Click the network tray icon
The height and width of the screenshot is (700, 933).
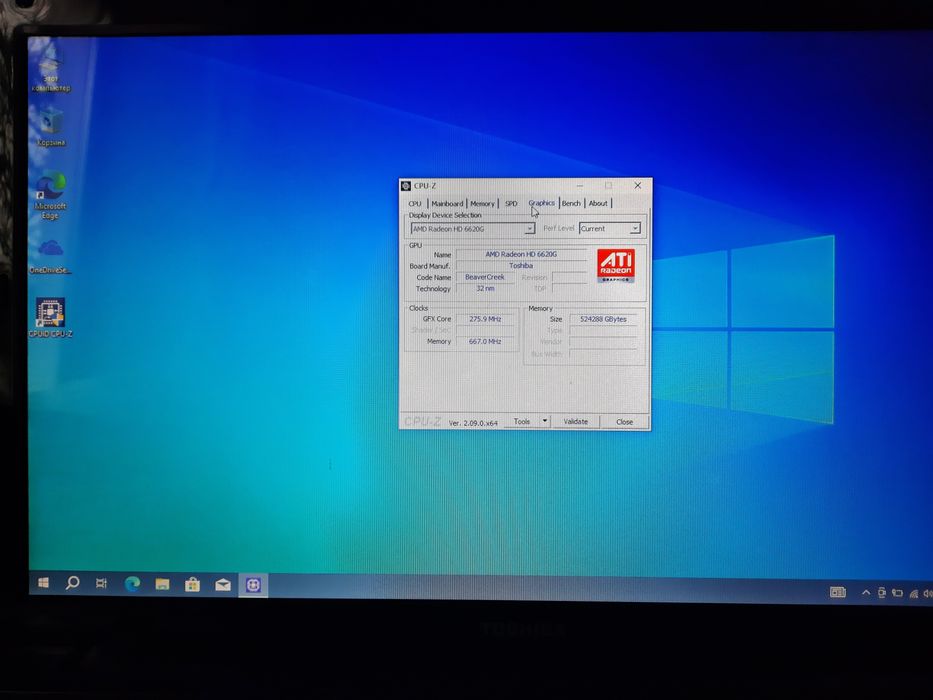[x=914, y=594]
